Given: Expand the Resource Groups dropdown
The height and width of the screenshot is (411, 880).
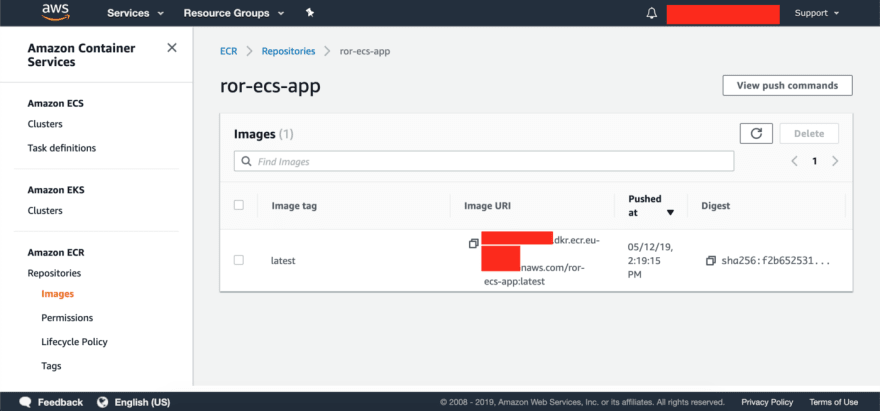Looking at the screenshot, I should pos(234,13).
